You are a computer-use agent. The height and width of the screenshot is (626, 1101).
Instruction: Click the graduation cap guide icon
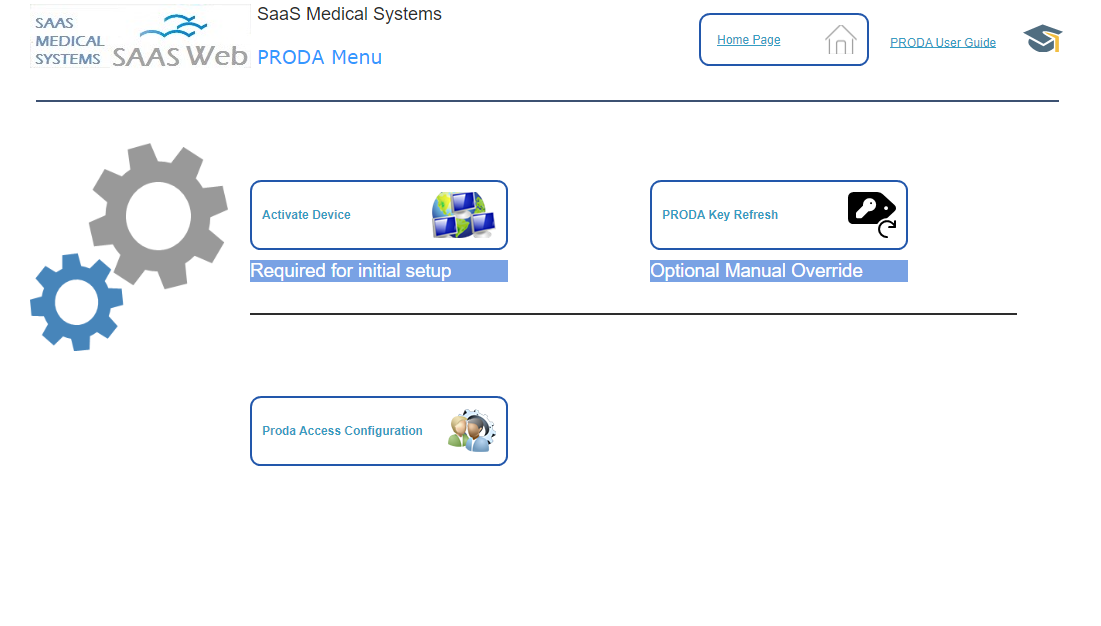point(1043,39)
